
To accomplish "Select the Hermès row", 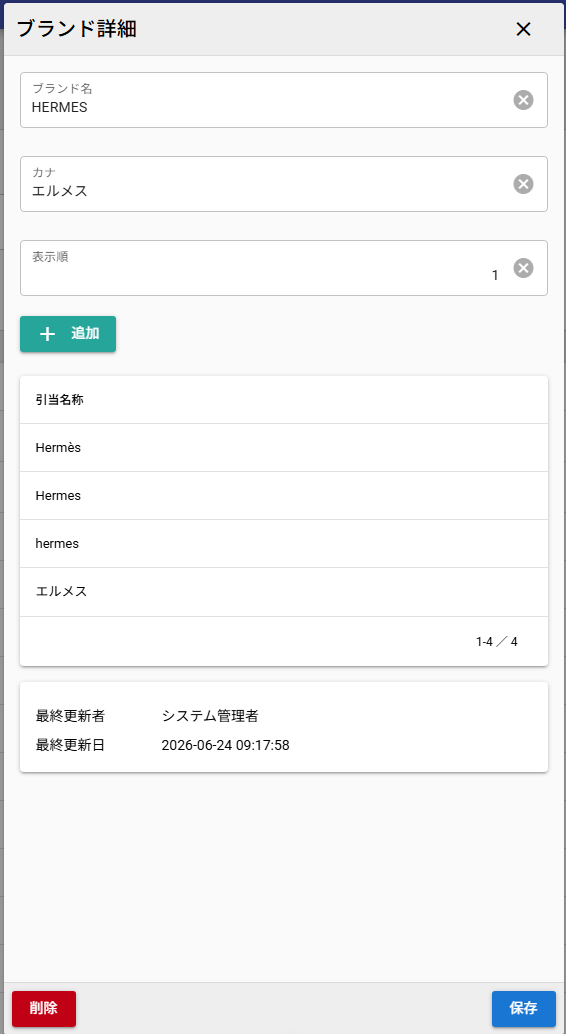I will (284, 448).
